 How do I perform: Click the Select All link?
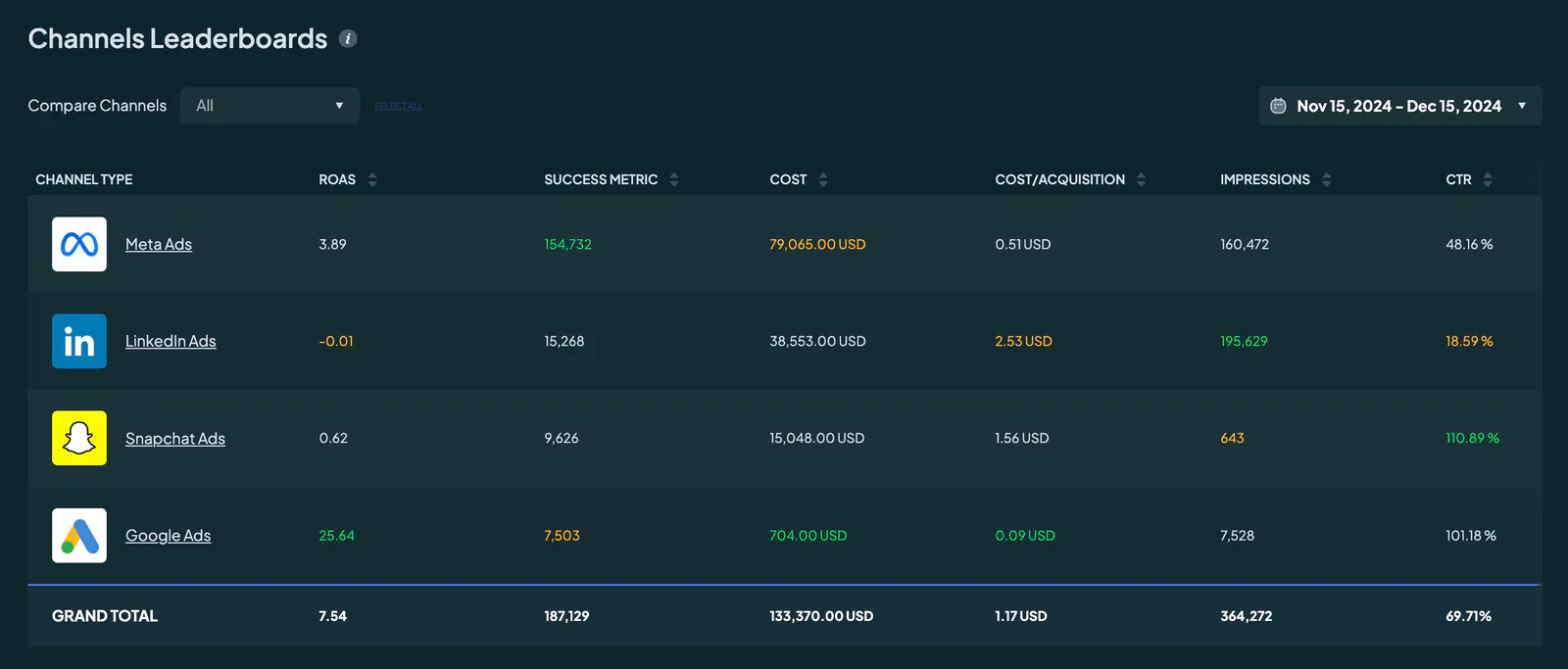point(398,106)
